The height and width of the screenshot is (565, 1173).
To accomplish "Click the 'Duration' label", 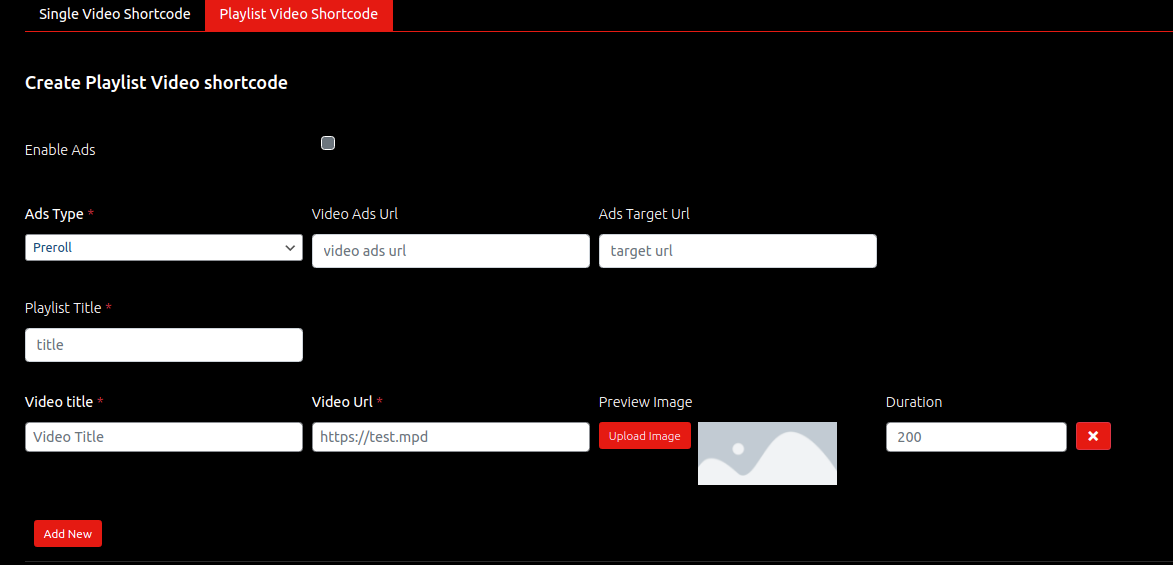I will [914, 402].
